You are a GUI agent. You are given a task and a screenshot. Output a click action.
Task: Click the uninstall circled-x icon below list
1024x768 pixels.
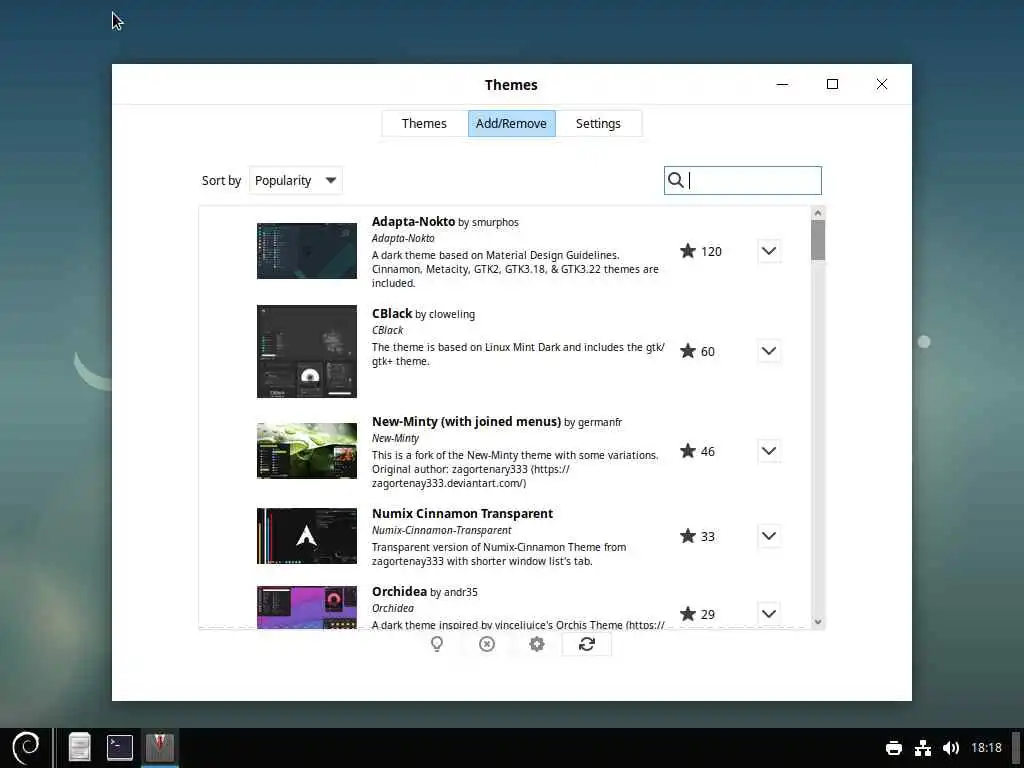(x=487, y=644)
